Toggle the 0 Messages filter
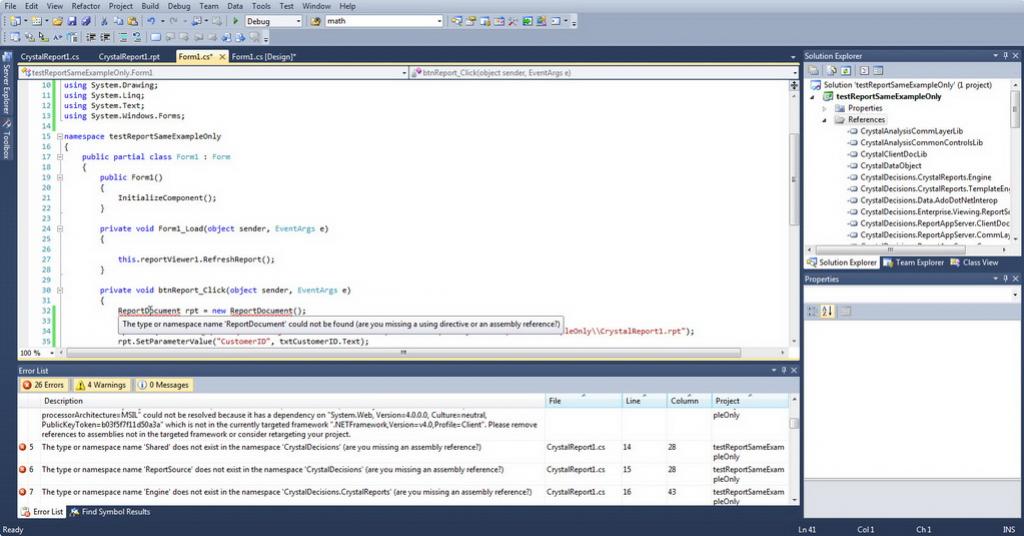This screenshot has width=1024, height=536. click(x=163, y=385)
